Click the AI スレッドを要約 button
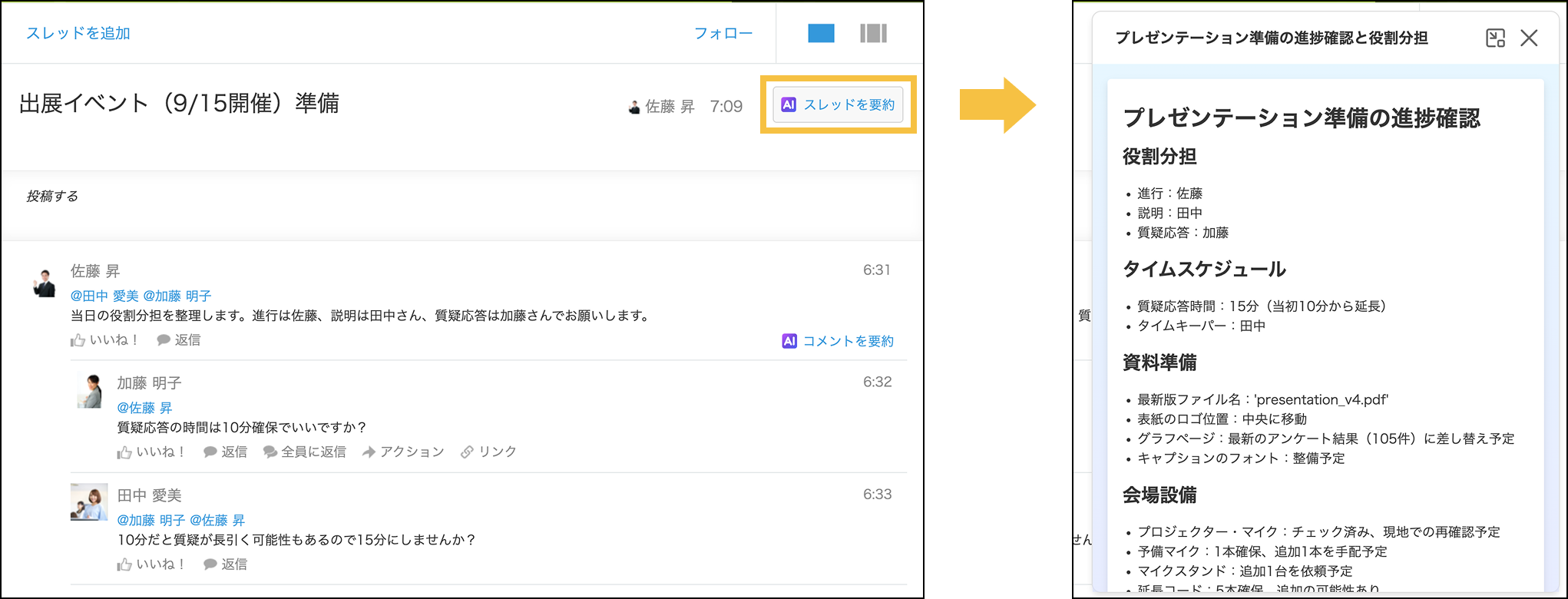This screenshot has height=599, width=1568. 839,105
